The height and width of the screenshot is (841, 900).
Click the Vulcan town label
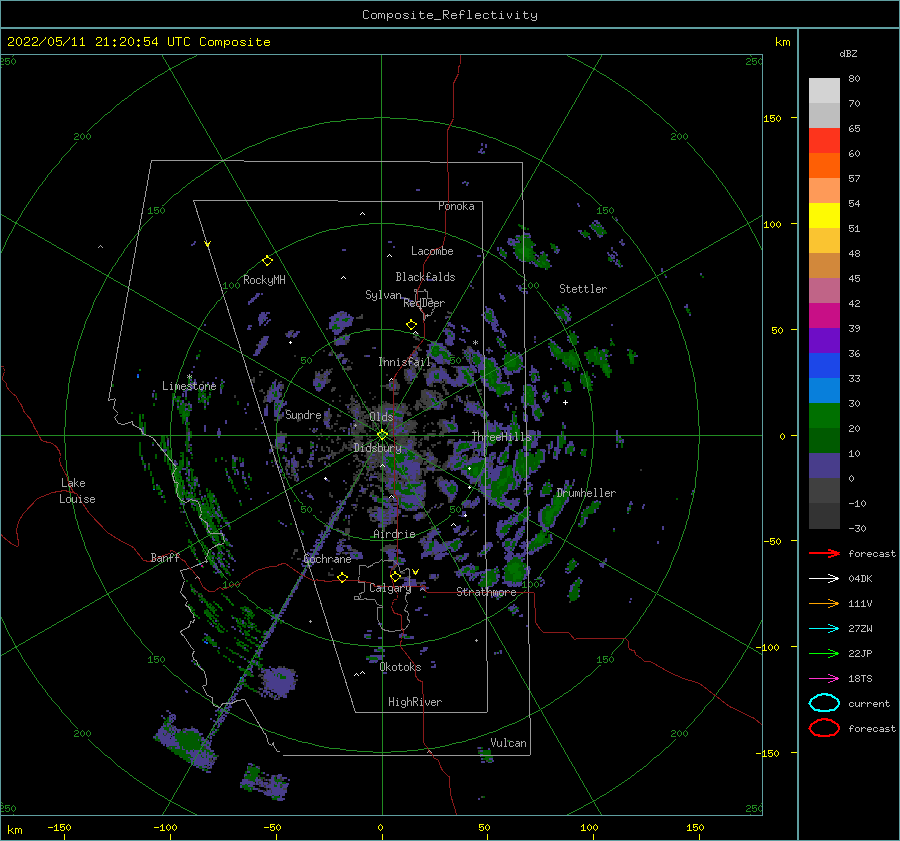click(x=508, y=743)
